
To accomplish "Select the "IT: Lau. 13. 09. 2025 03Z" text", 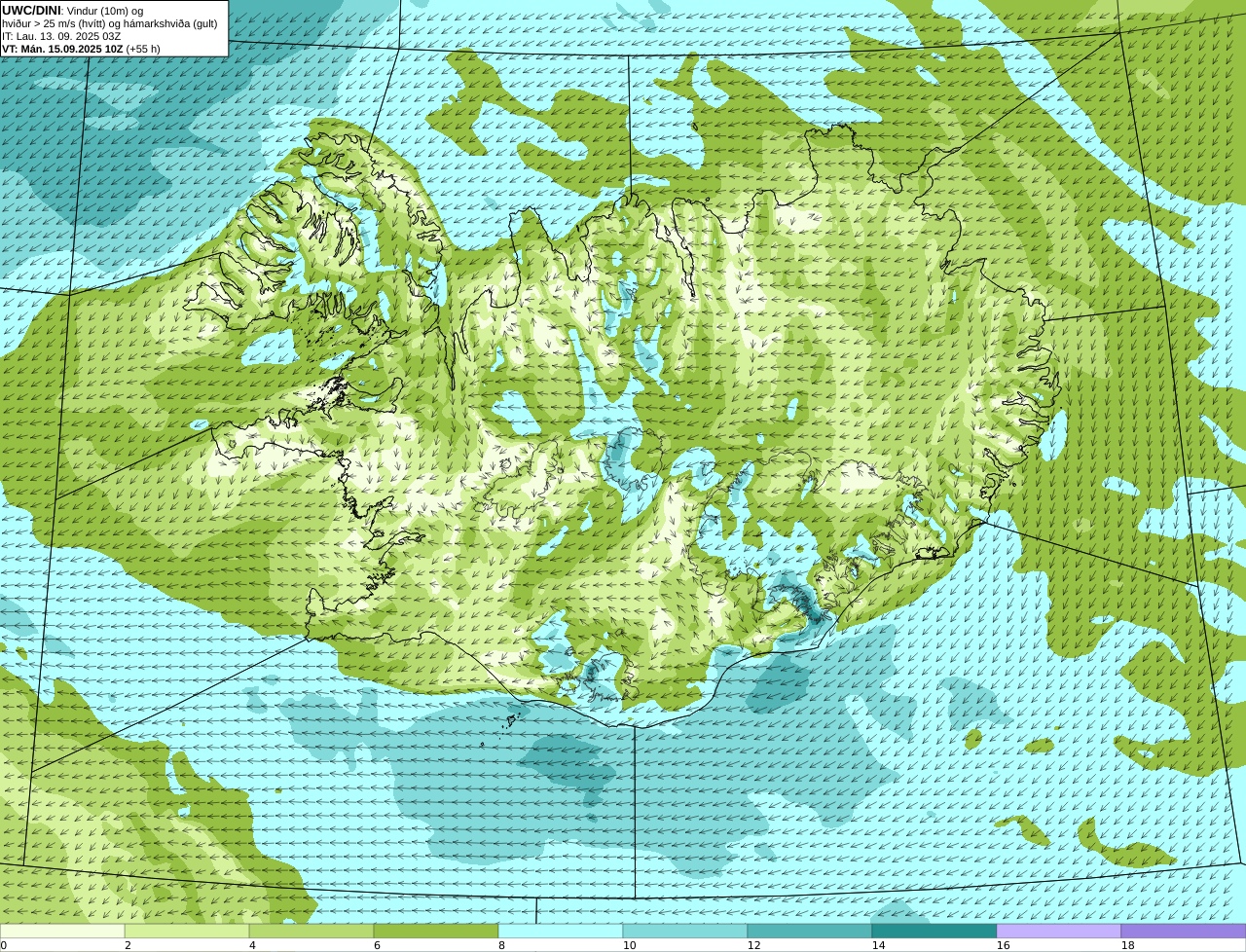I will coord(61,36).
